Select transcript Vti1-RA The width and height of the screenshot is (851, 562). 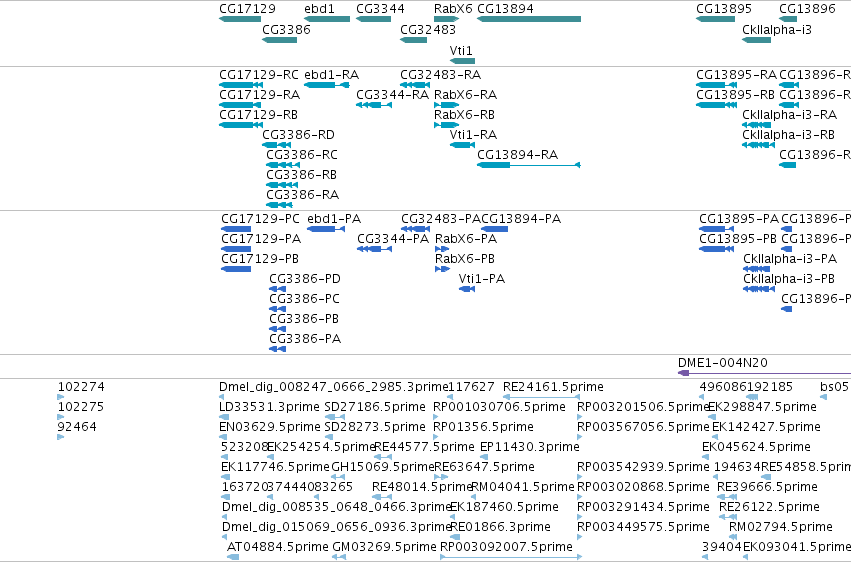click(462, 145)
